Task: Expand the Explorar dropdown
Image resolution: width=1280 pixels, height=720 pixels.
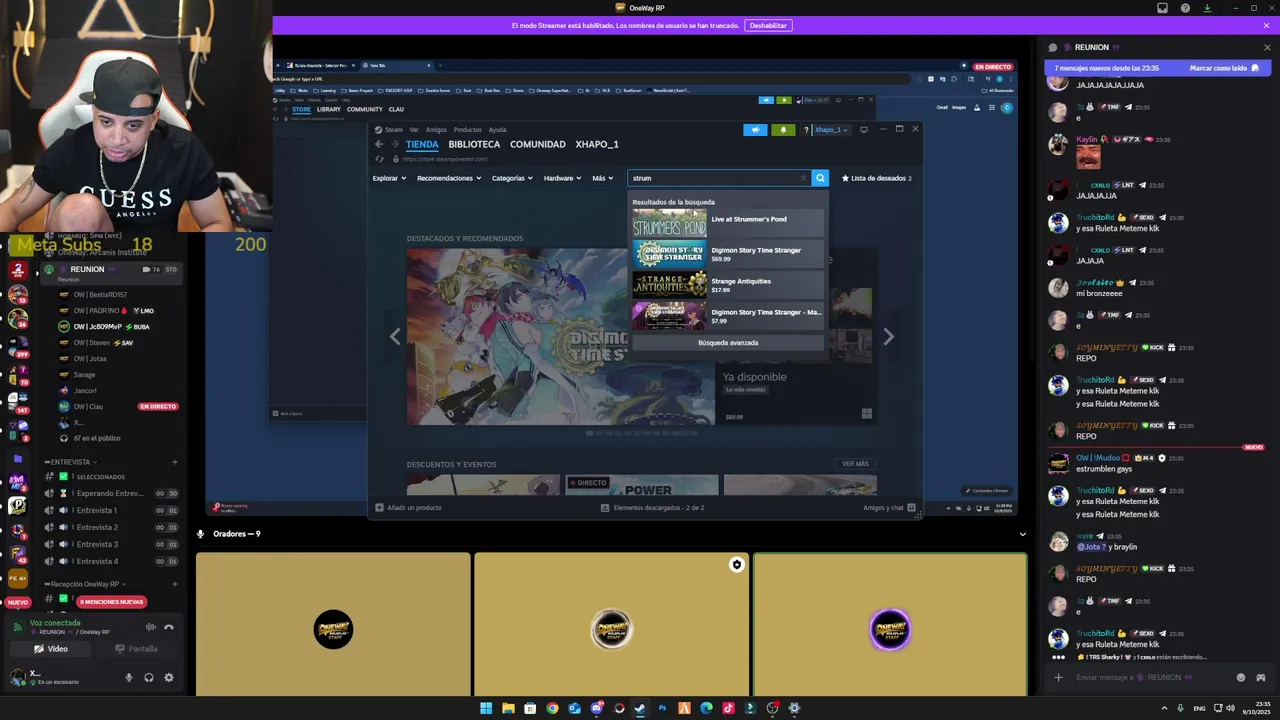Action: (x=389, y=178)
